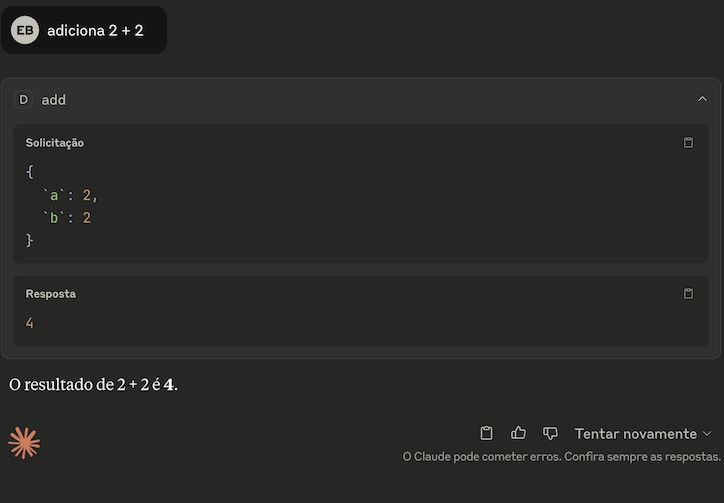The height and width of the screenshot is (503, 724).
Task: Click the Resposta section label
Action: [x=50, y=294]
